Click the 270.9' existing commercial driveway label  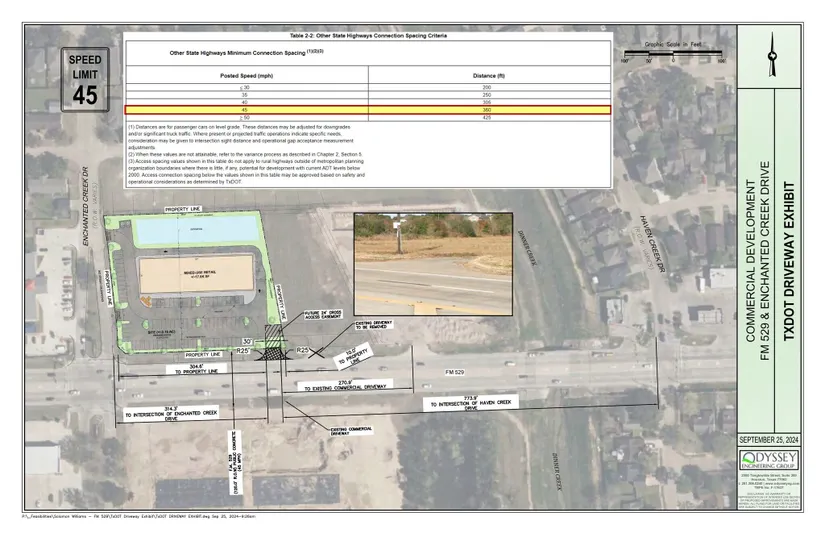pyautogui.click(x=344, y=383)
